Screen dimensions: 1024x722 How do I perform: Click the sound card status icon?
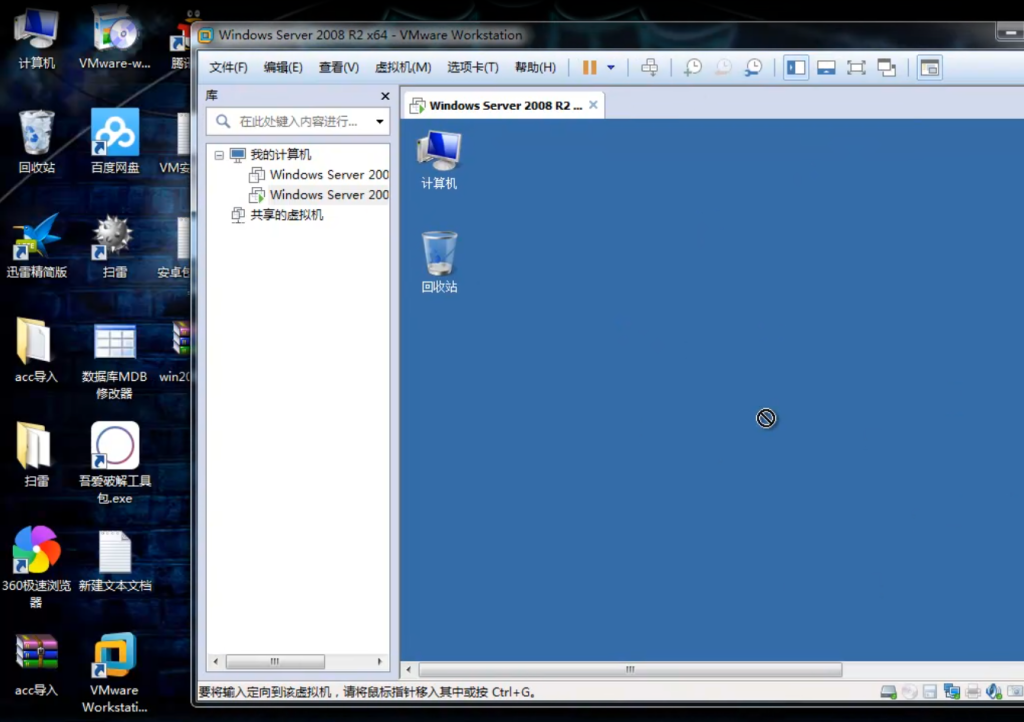coord(994,691)
